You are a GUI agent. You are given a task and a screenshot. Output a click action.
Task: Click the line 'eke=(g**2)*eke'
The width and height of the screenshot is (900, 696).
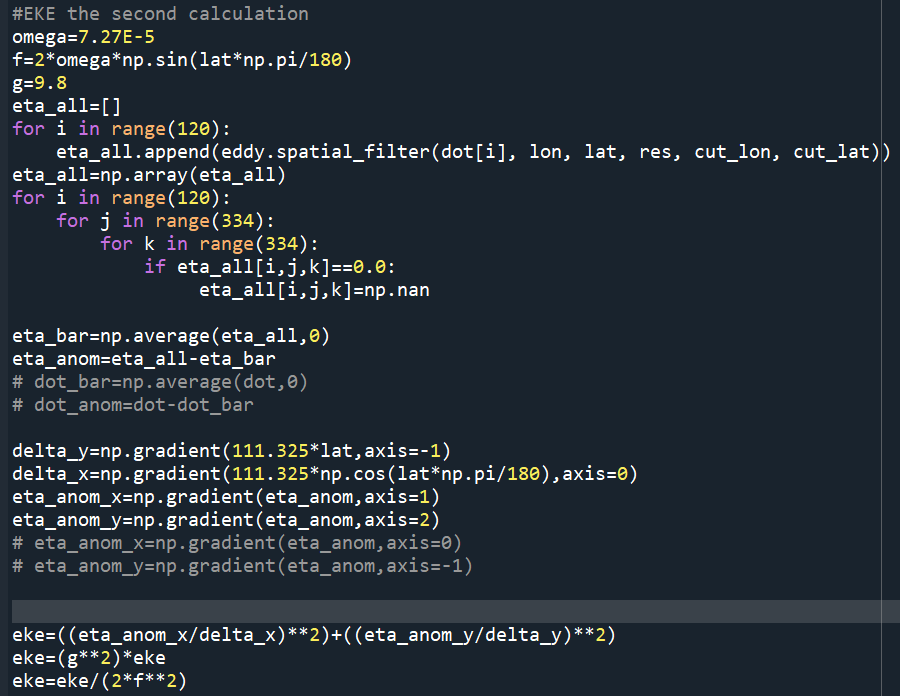89,658
